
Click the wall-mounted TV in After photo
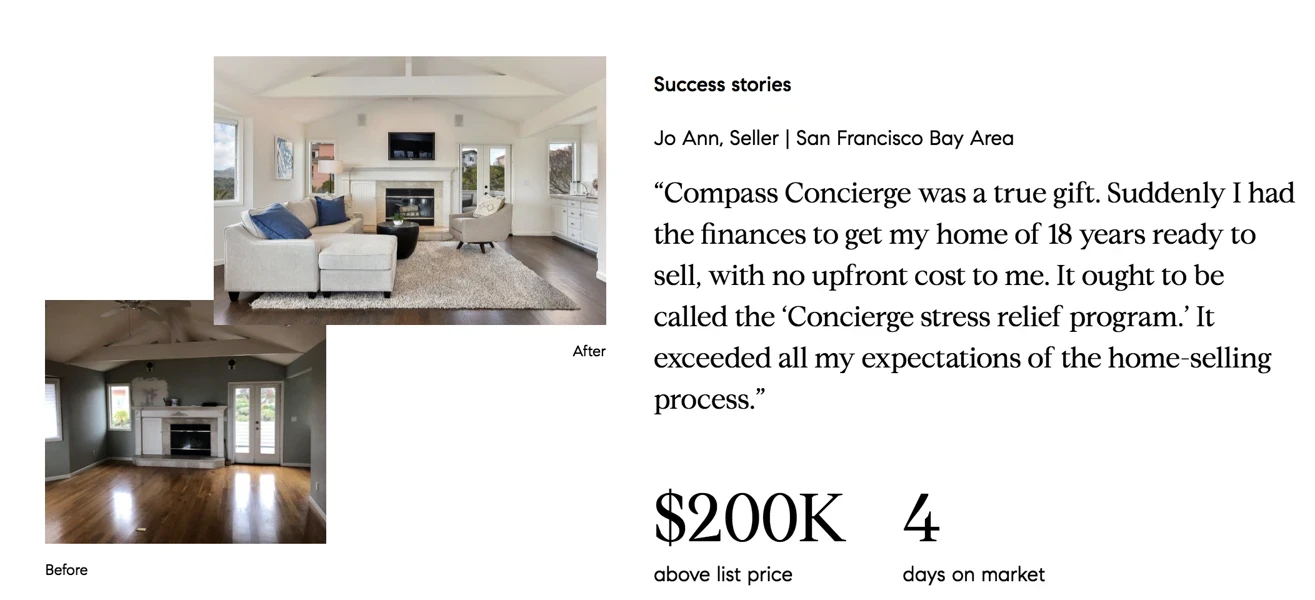[x=411, y=145]
